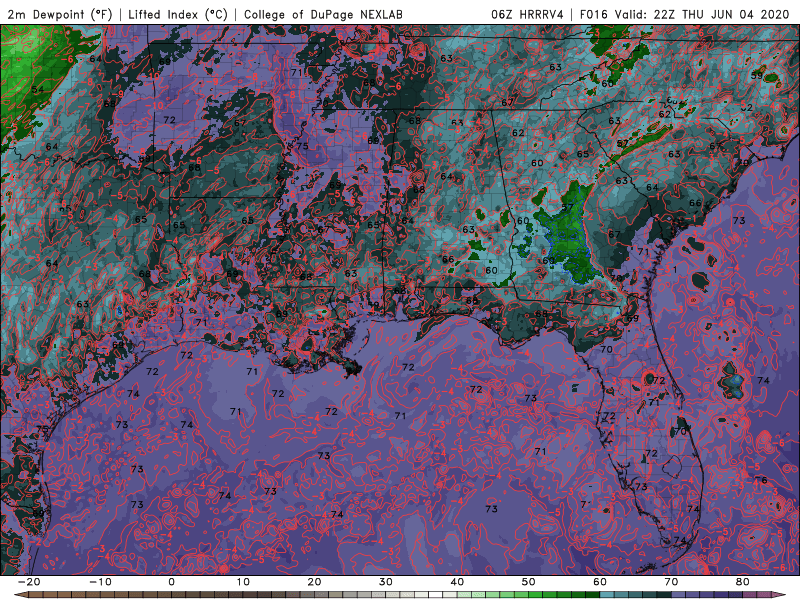Image resolution: width=800 pixels, height=600 pixels.
Task: Click the '2m Dewpoint (°F)' title text
Action: tap(59, 14)
